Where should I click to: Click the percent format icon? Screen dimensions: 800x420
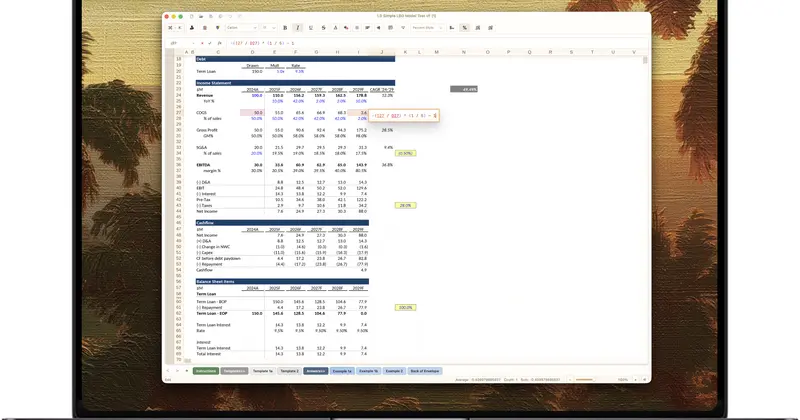point(465,28)
